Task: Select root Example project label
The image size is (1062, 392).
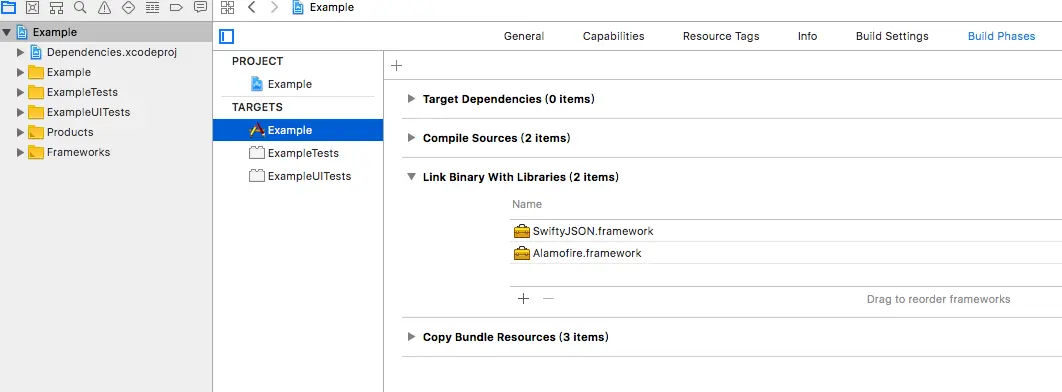Action: click(55, 32)
